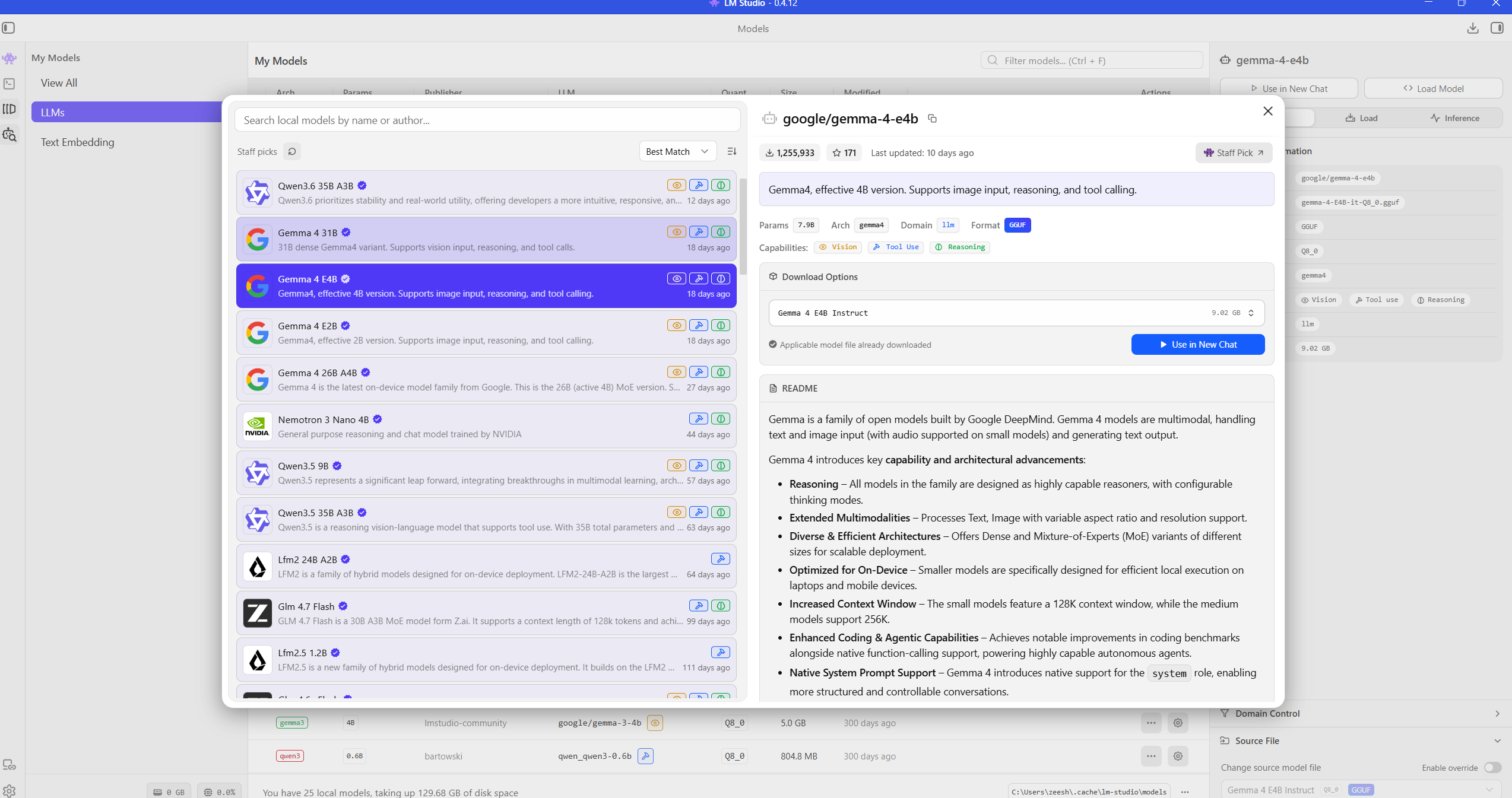1512x798 pixels.
Task: Click the tool use icon on Nemotron 3 Nano 4B
Action: pos(699,419)
